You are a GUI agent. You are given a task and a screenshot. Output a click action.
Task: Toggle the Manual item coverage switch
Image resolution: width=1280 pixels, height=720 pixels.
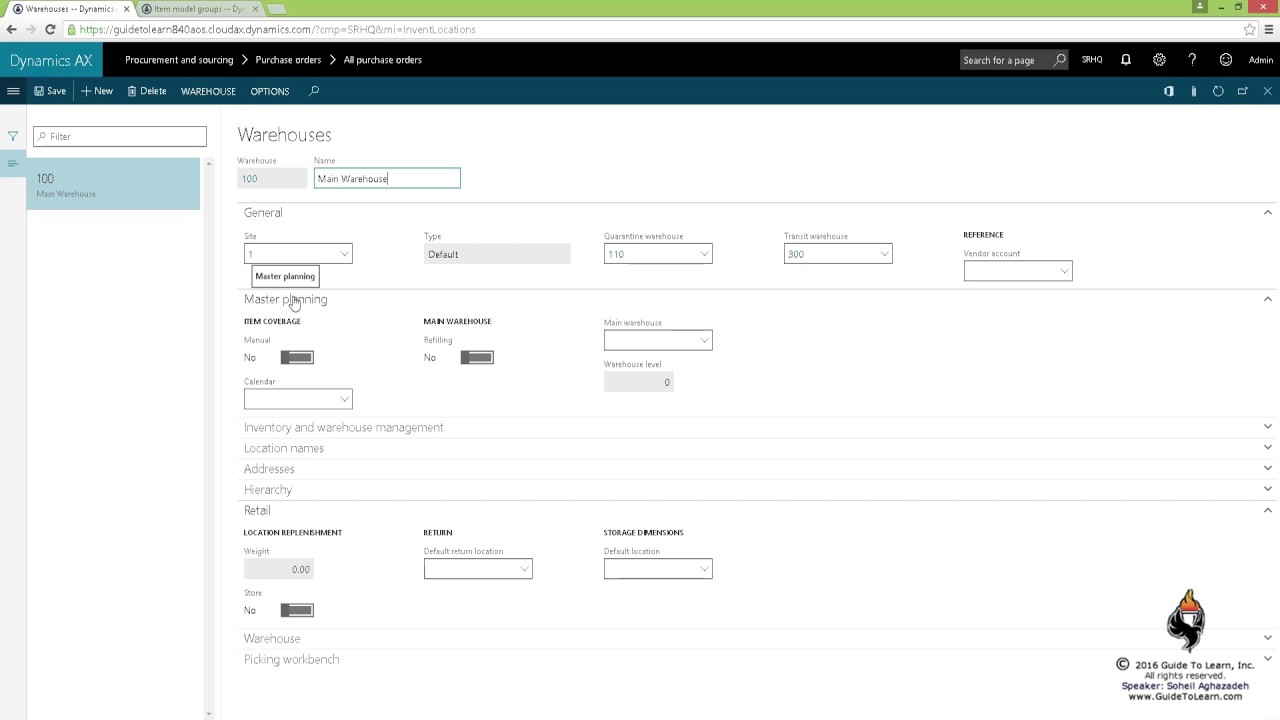click(x=297, y=357)
